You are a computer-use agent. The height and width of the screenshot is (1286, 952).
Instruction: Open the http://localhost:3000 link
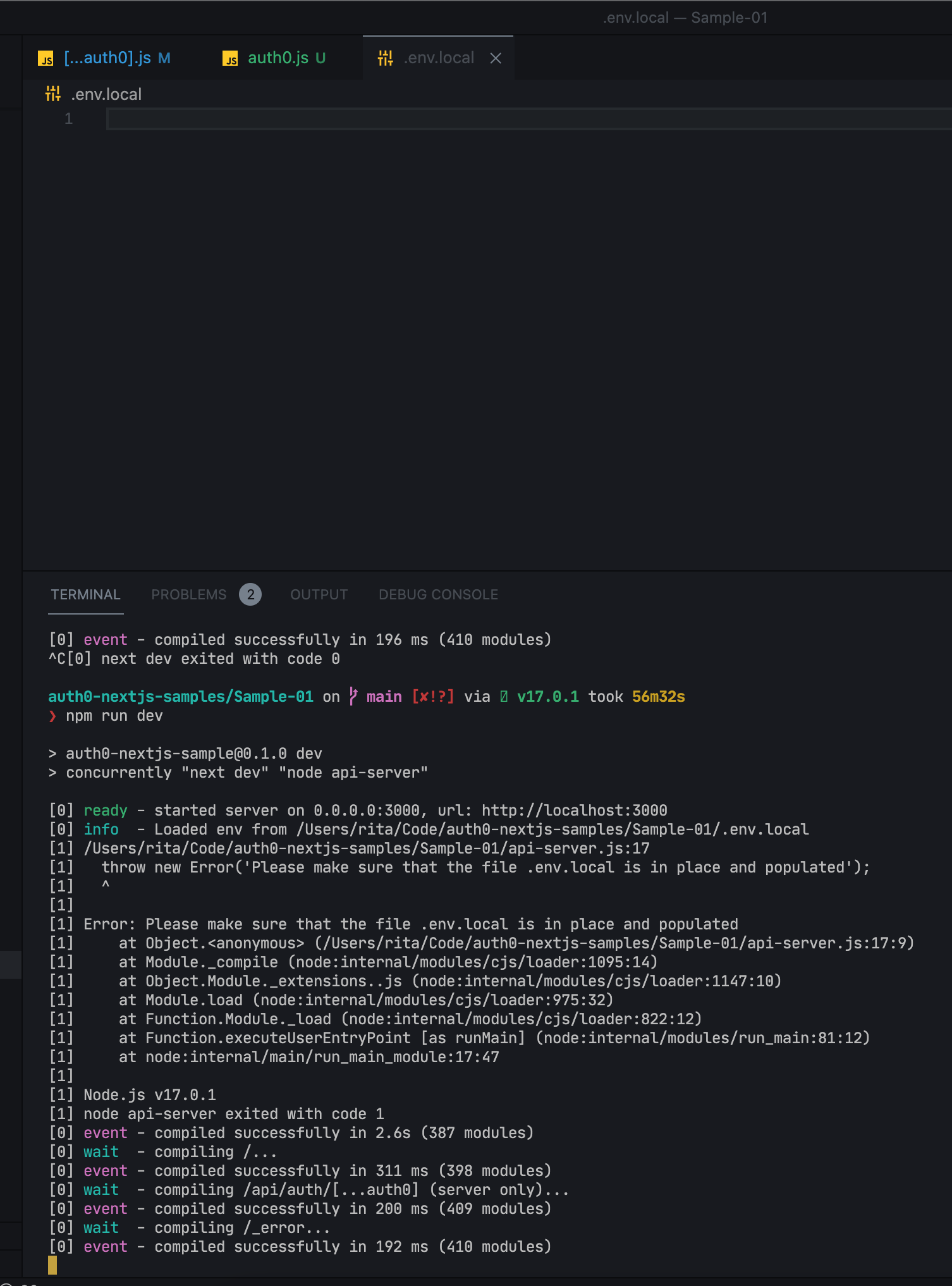(573, 810)
